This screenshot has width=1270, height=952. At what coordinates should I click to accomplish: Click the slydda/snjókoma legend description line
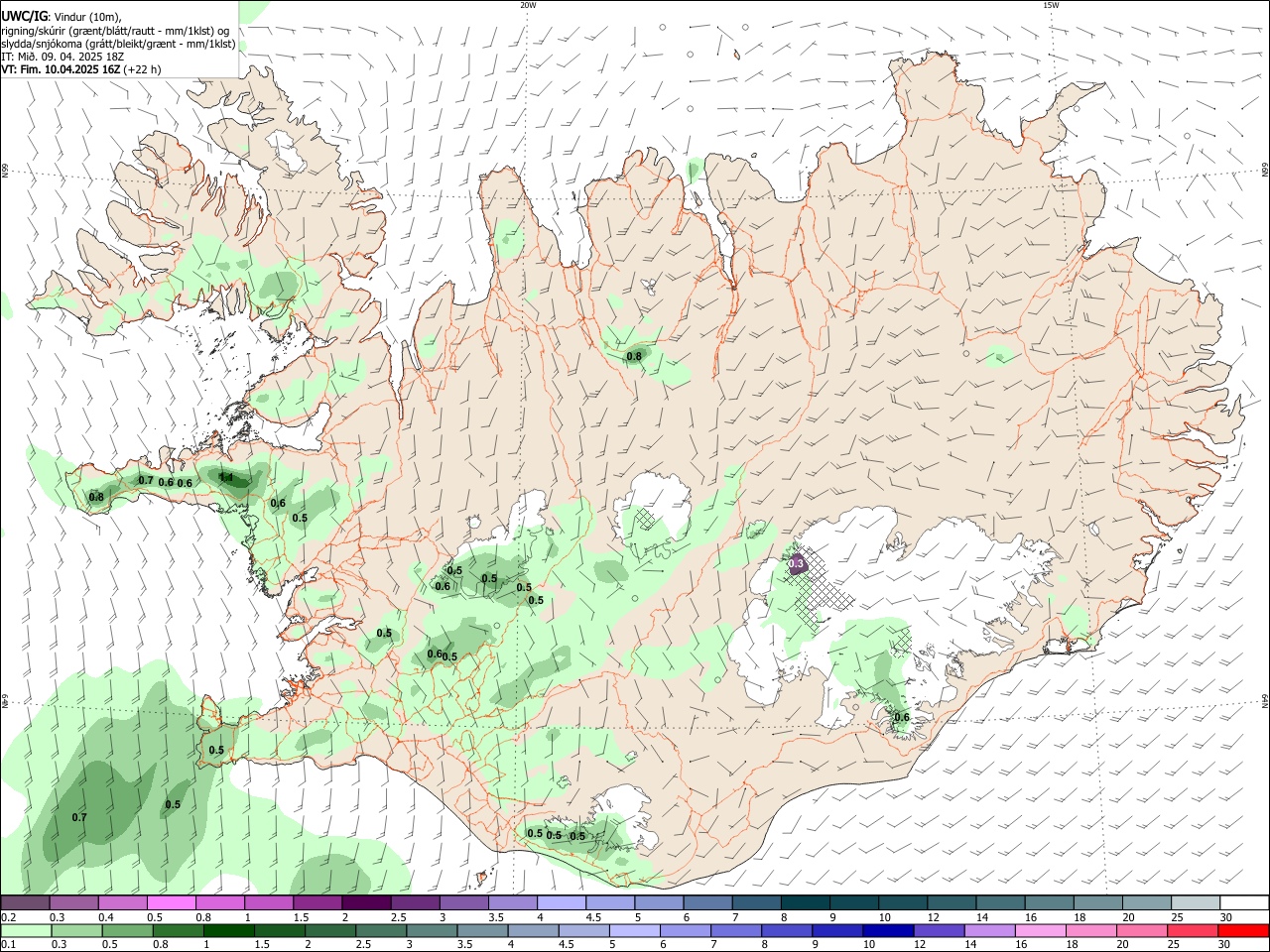coord(118,44)
